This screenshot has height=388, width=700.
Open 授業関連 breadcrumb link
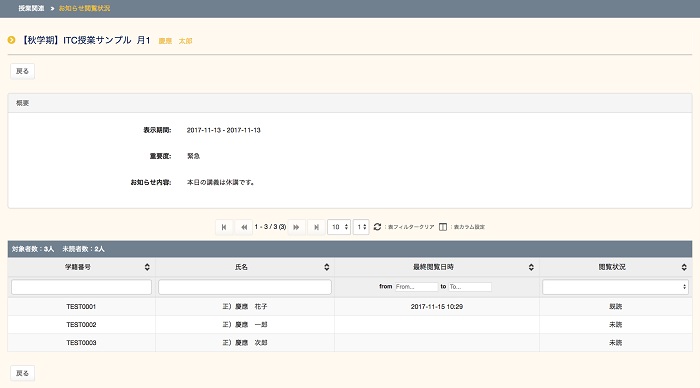(x=31, y=8)
